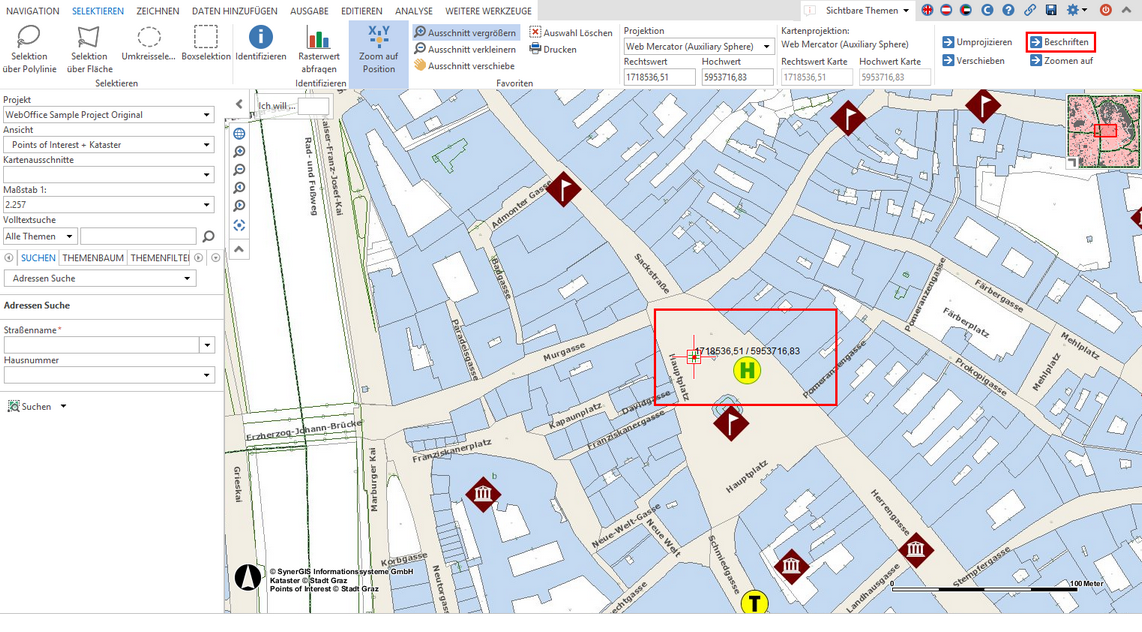Zoom in with the map plus magnifier
Viewport: 1142px width, 632px height.
click(239, 152)
